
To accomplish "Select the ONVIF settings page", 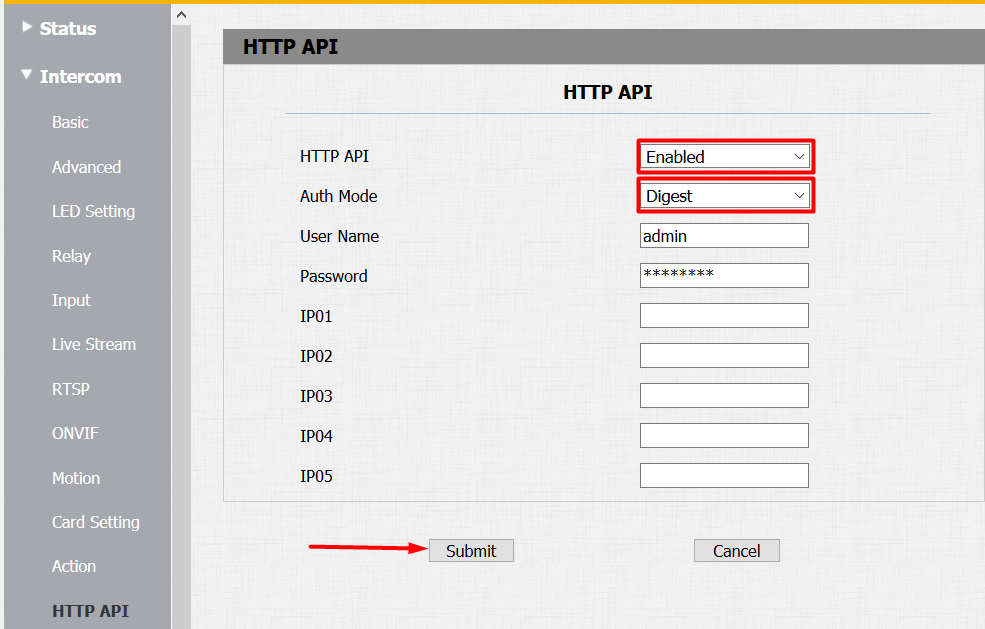I will 78,433.
